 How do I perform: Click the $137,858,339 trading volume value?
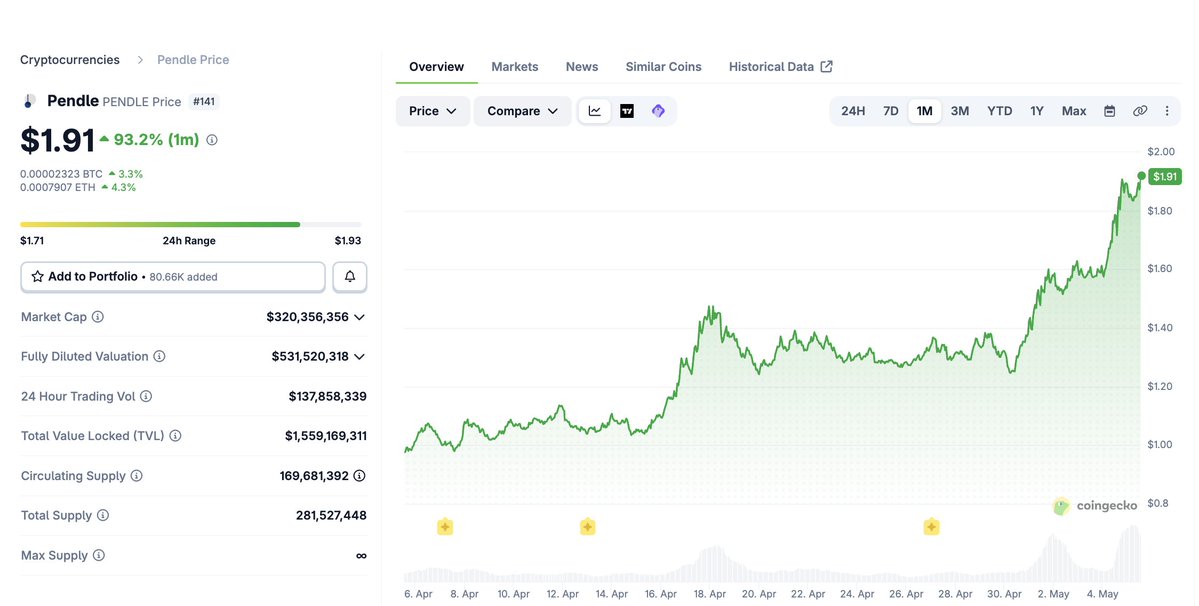(x=327, y=396)
